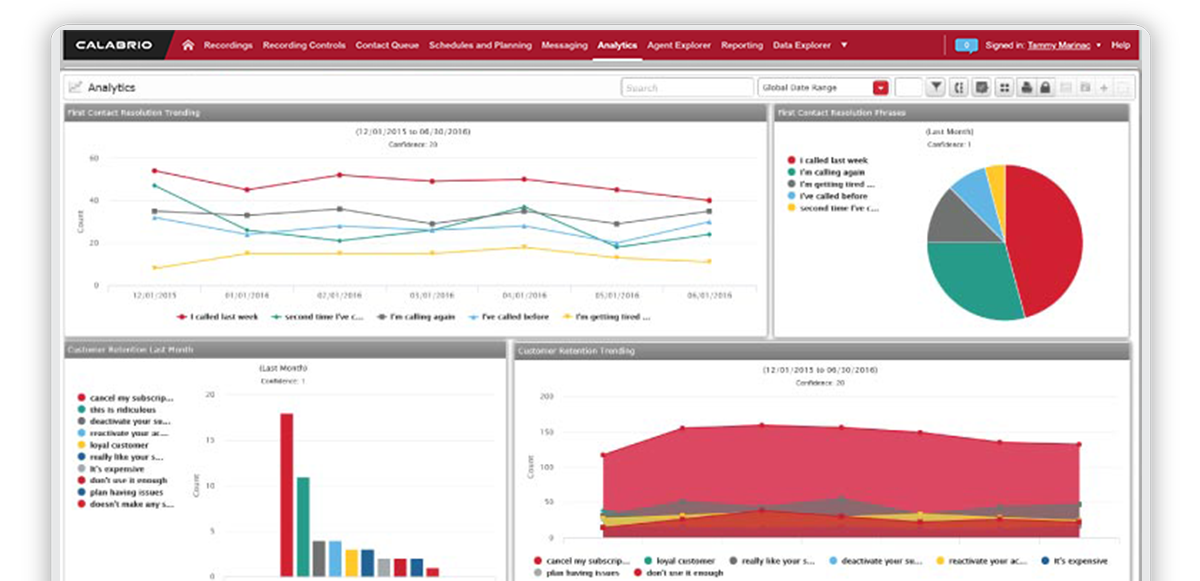Viewport: 1200px width, 581px height.
Task: Click the Tammy Marinac user link
Action: pyautogui.click(x=1060, y=45)
